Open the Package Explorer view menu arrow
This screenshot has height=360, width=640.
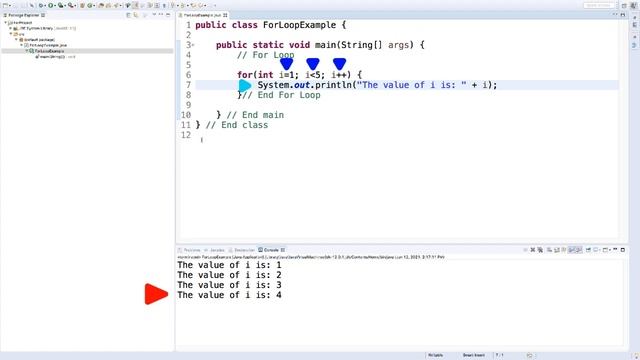click(154, 15)
